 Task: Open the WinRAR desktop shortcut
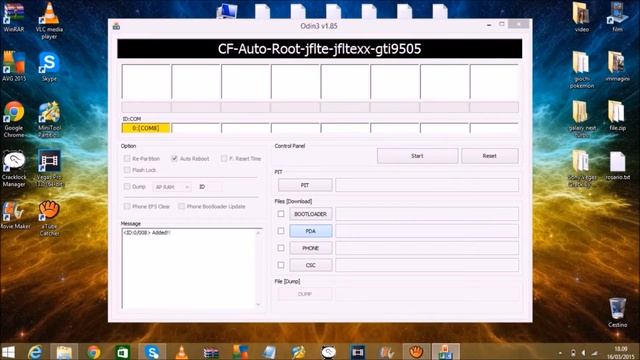click(13, 17)
